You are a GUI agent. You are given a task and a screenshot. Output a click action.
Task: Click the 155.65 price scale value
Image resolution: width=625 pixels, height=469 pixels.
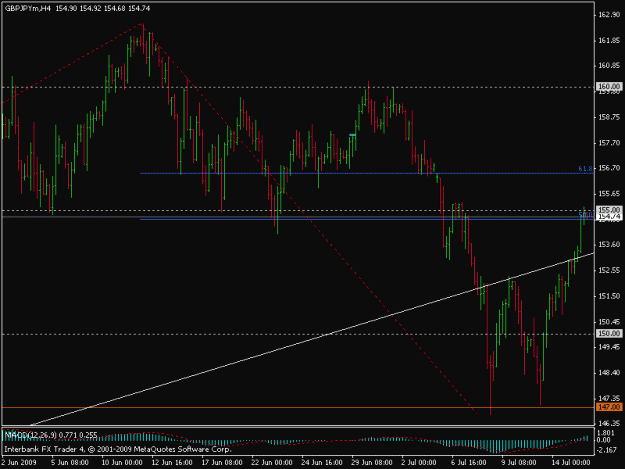[x=609, y=194]
